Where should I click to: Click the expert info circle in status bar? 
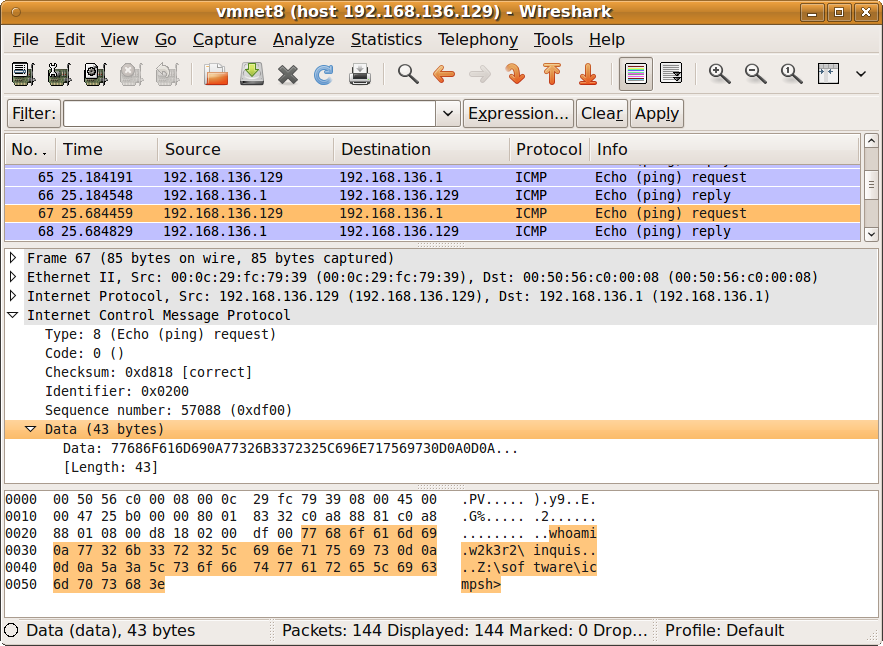[11, 630]
